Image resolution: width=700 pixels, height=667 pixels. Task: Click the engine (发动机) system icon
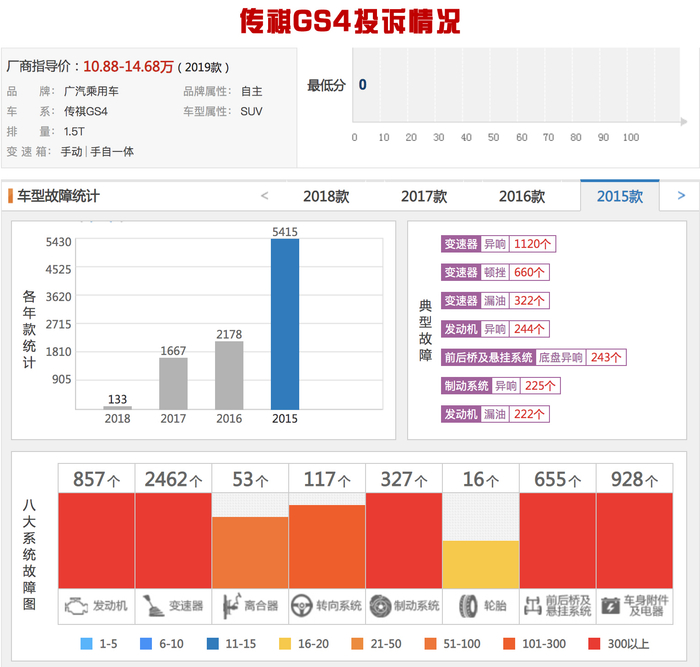(76, 606)
